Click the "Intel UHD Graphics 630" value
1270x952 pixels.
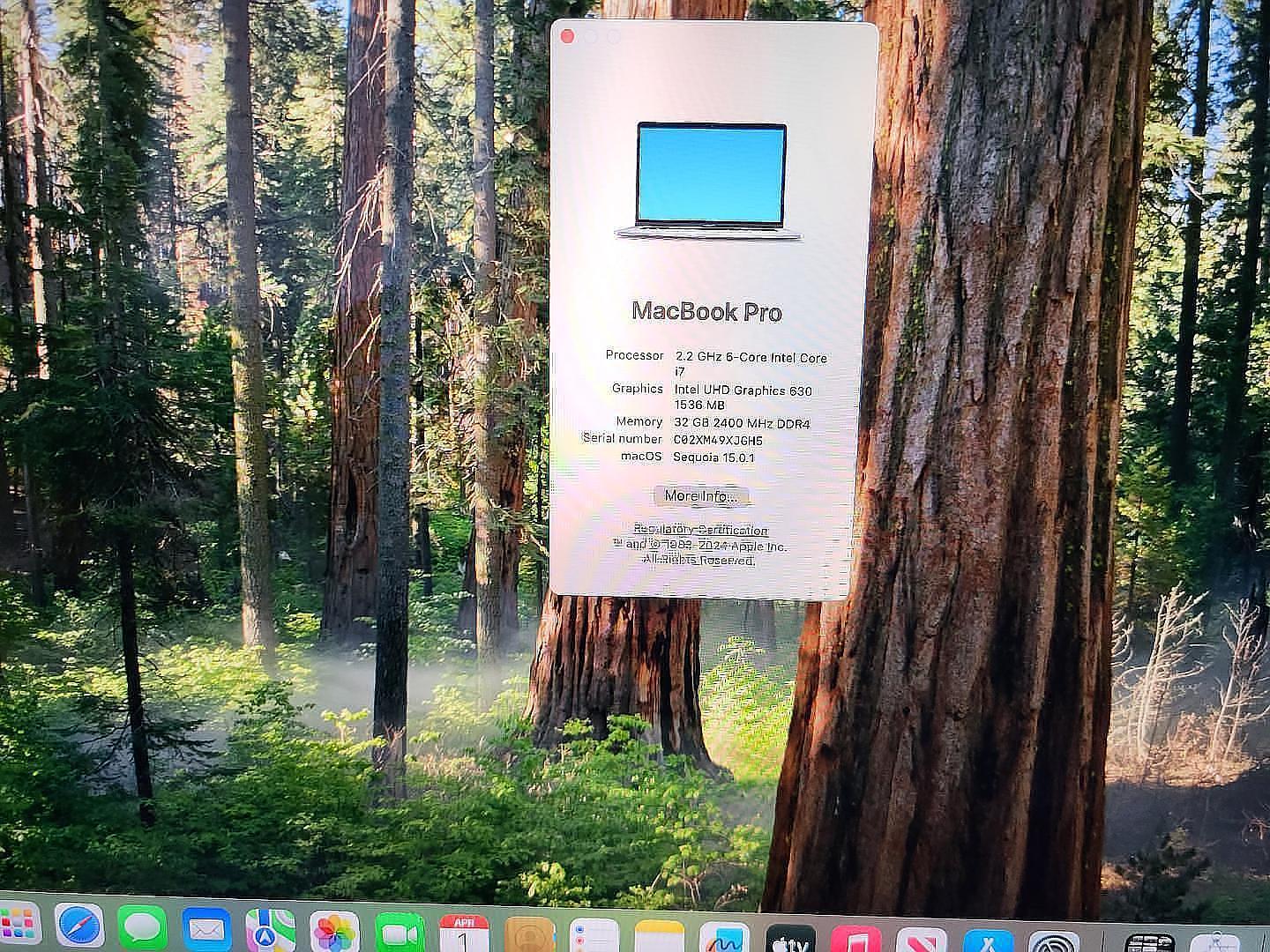coord(743,390)
